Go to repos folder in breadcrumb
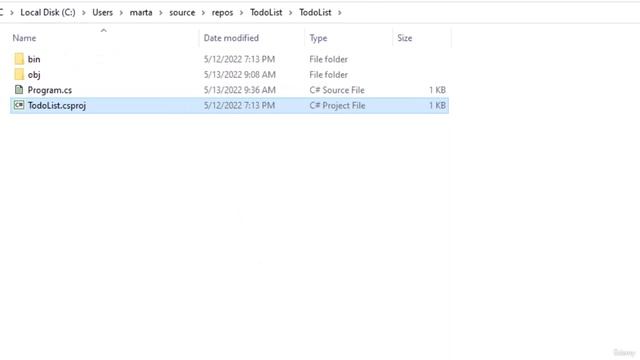The image size is (640, 360). tap(222, 13)
